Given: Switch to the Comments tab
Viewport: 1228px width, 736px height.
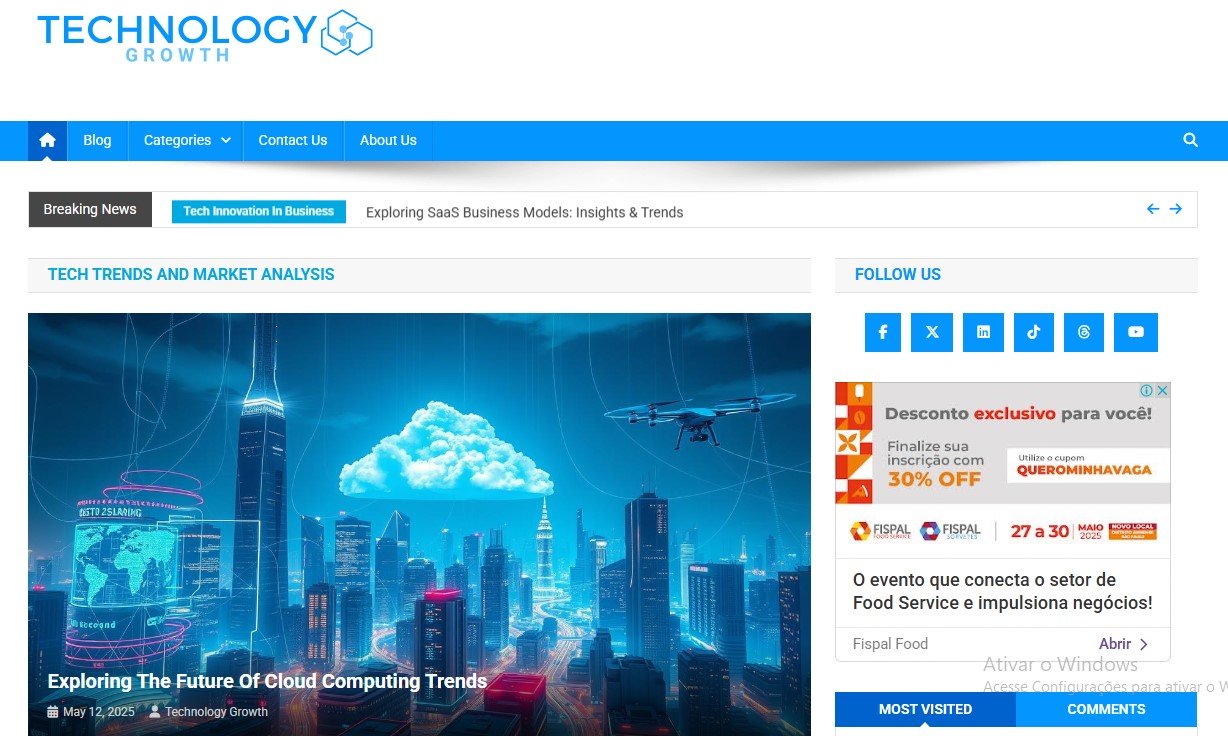Looking at the screenshot, I should click(x=1106, y=709).
